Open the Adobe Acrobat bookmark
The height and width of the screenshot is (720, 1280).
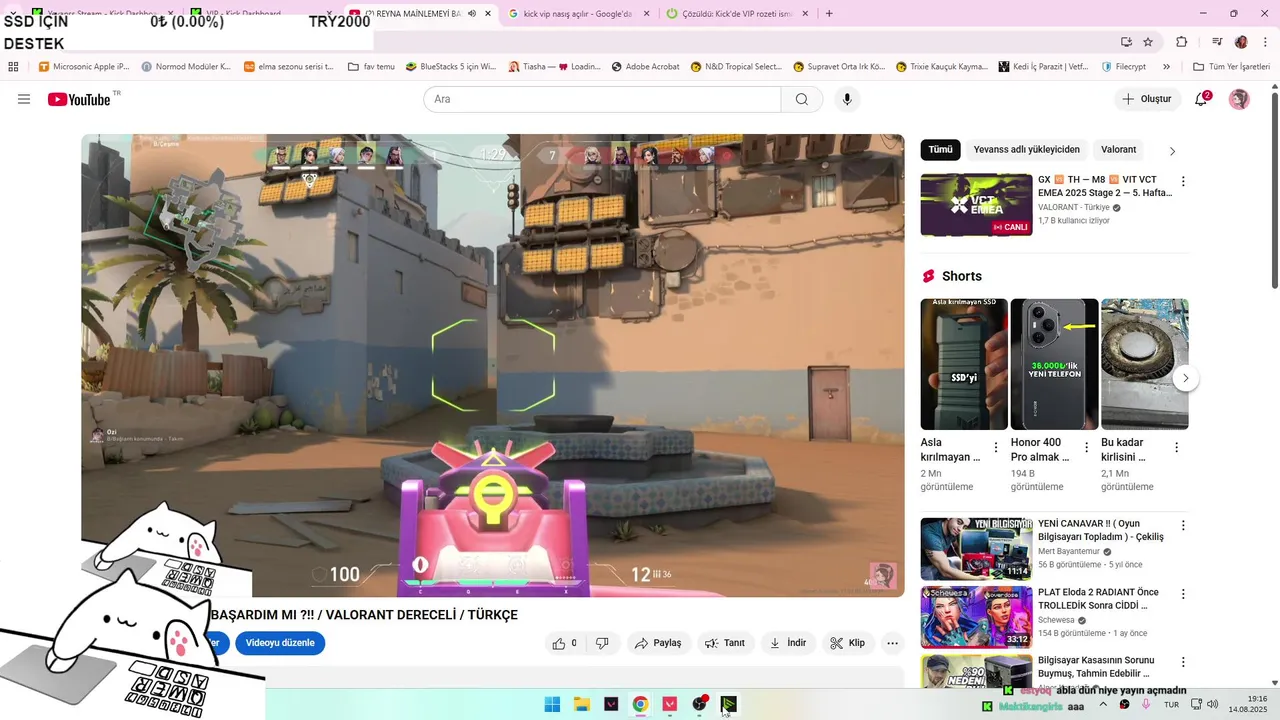click(x=645, y=67)
